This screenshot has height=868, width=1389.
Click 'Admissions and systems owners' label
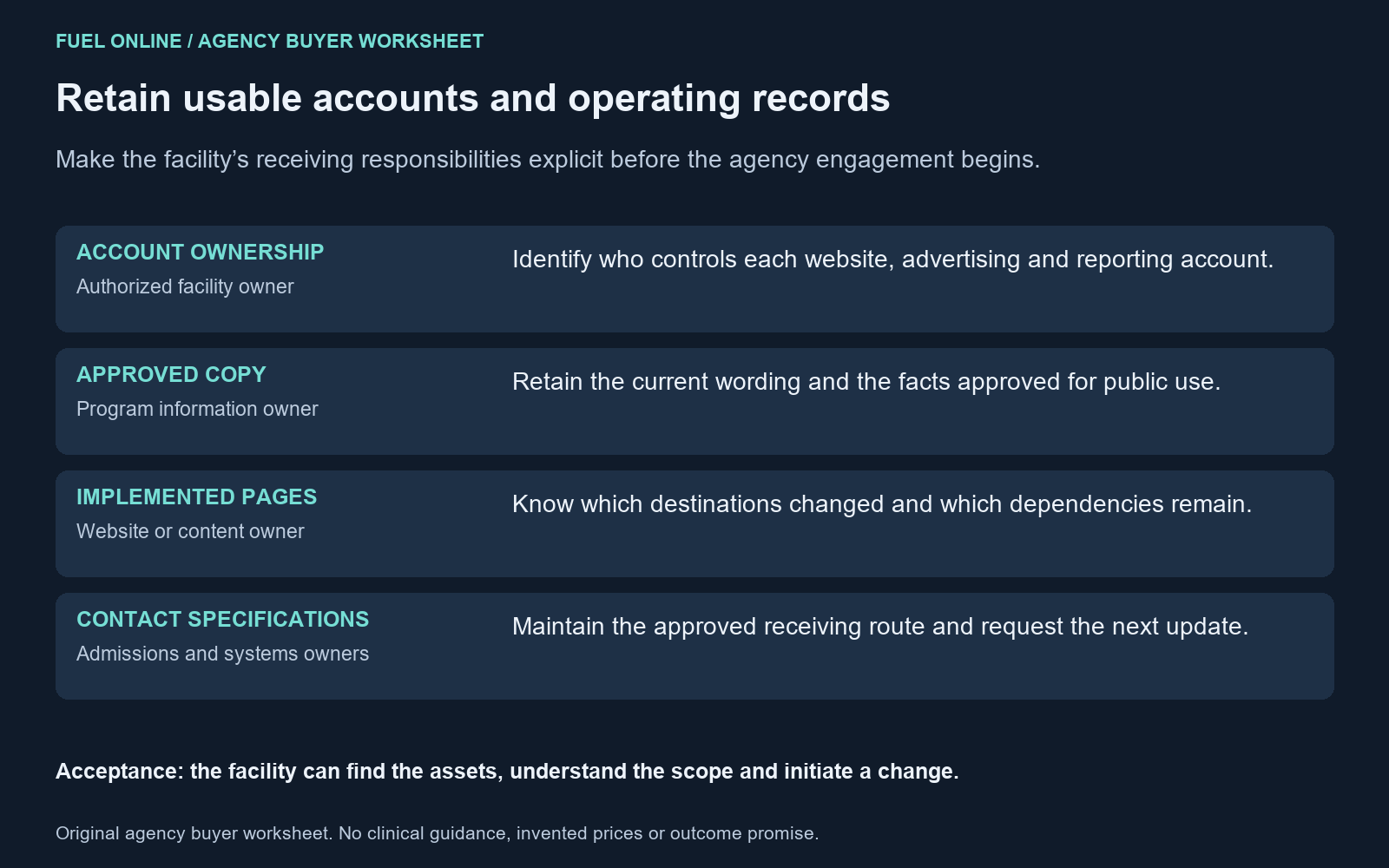(222, 654)
